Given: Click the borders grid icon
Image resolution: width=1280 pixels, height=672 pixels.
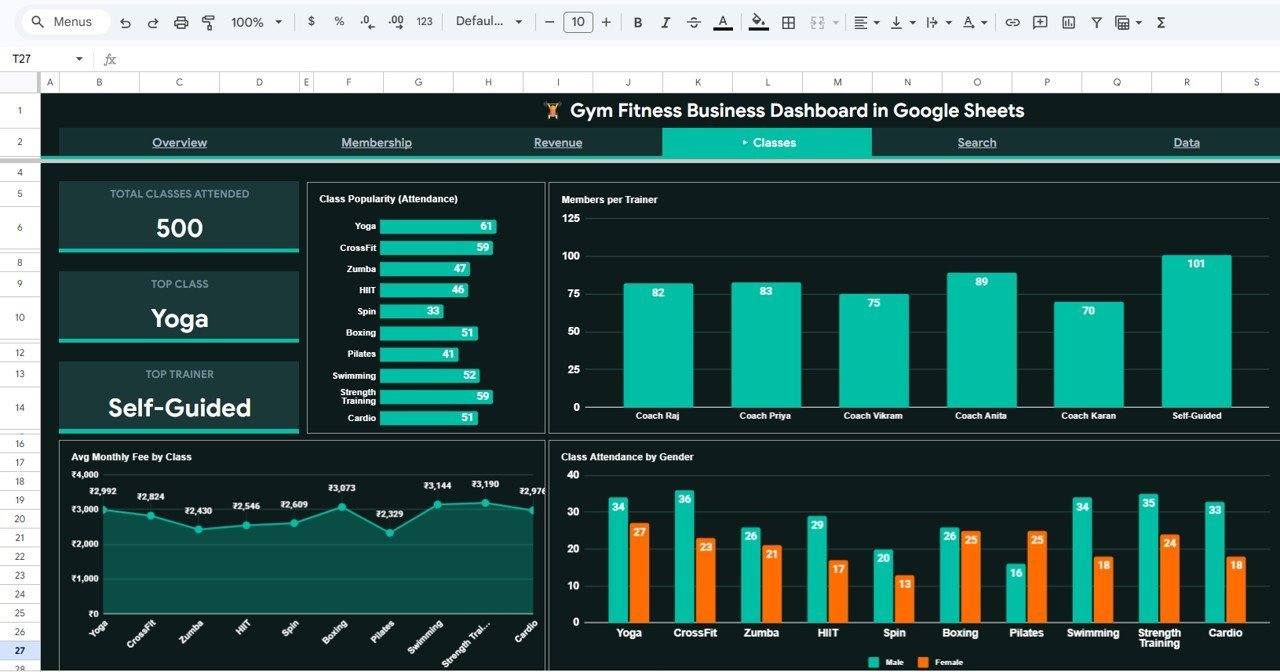Looking at the screenshot, I should tap(788, 22).
